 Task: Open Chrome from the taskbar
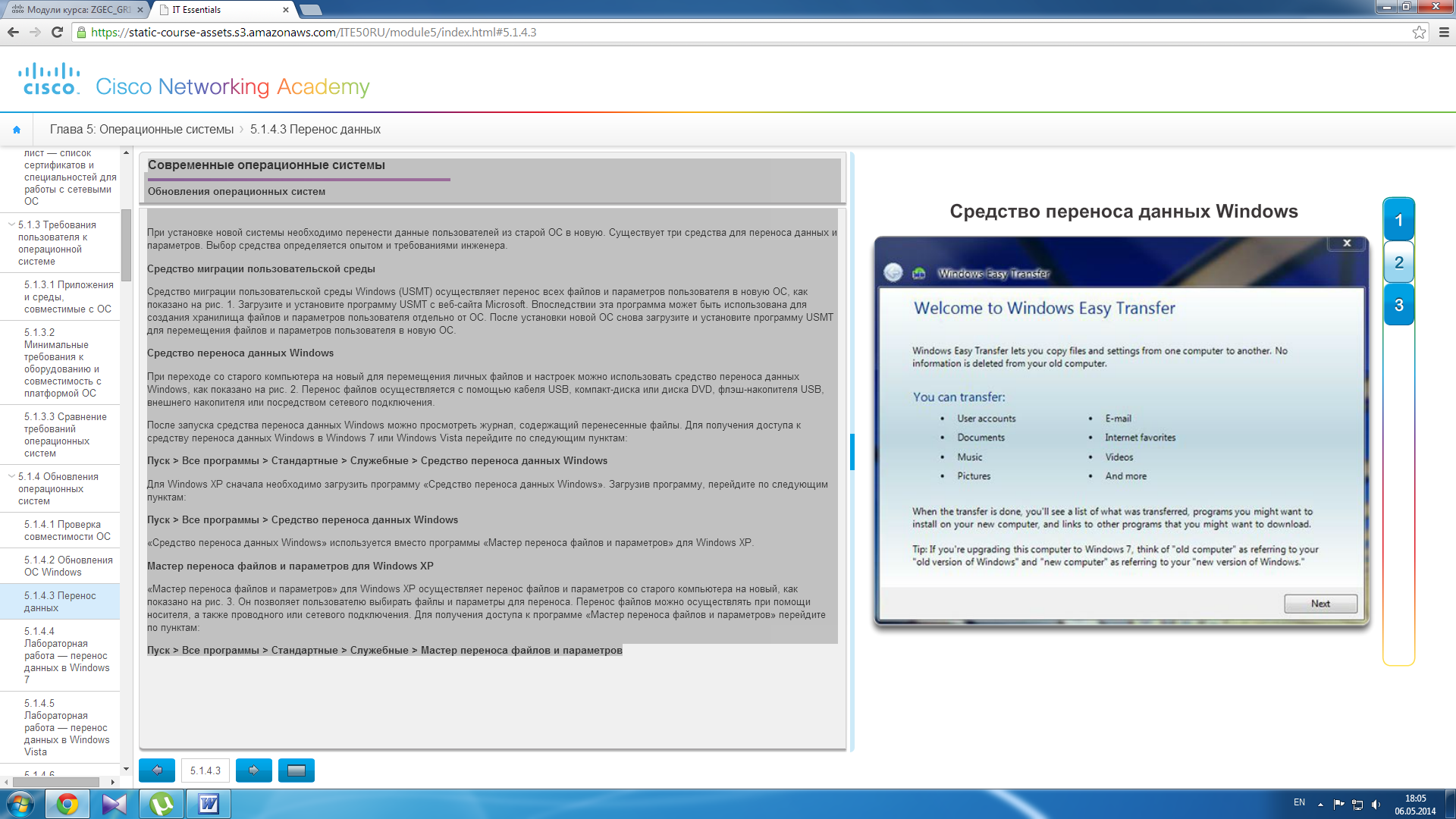67,804
